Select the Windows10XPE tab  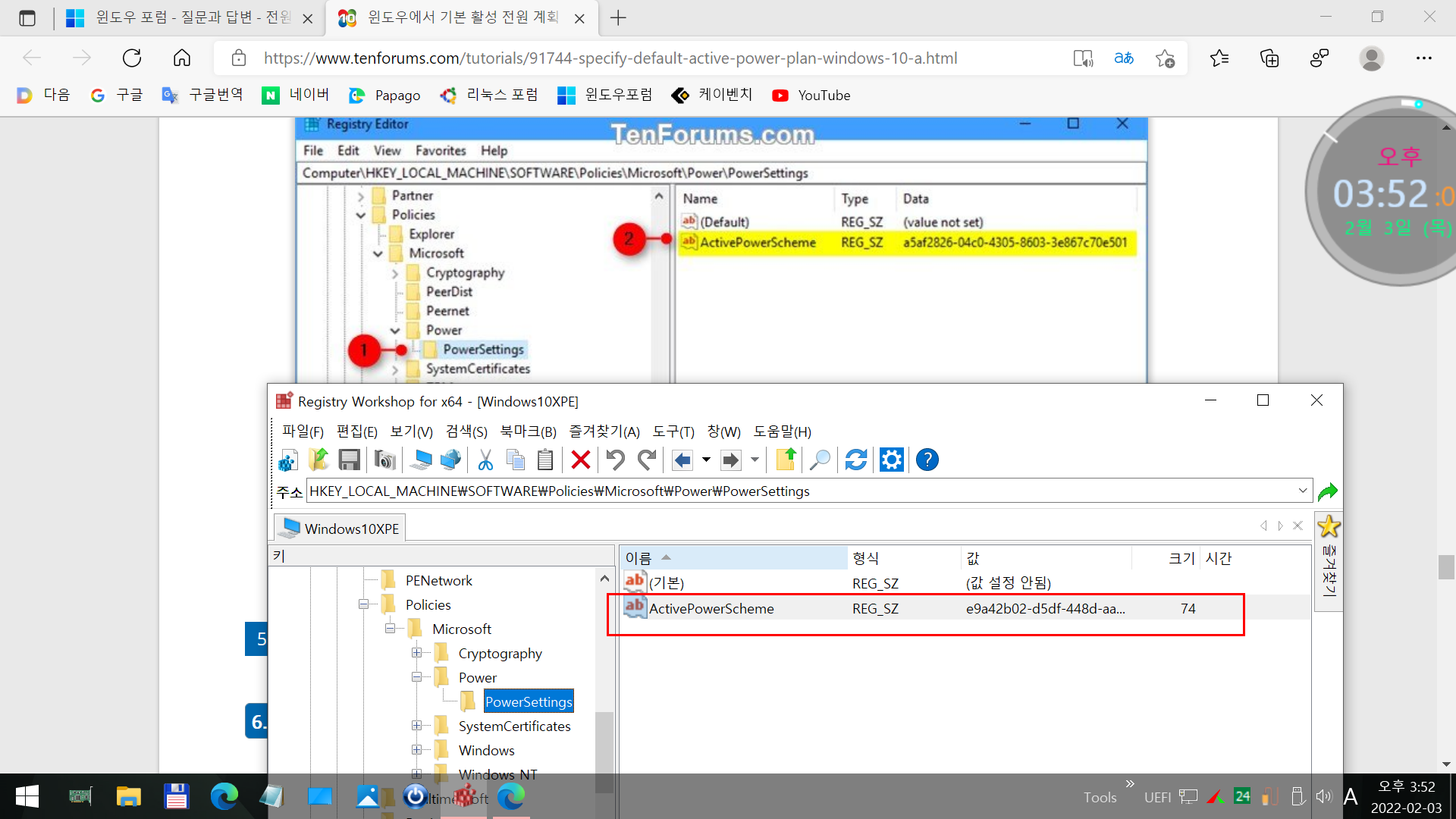[x=340, y=528]
